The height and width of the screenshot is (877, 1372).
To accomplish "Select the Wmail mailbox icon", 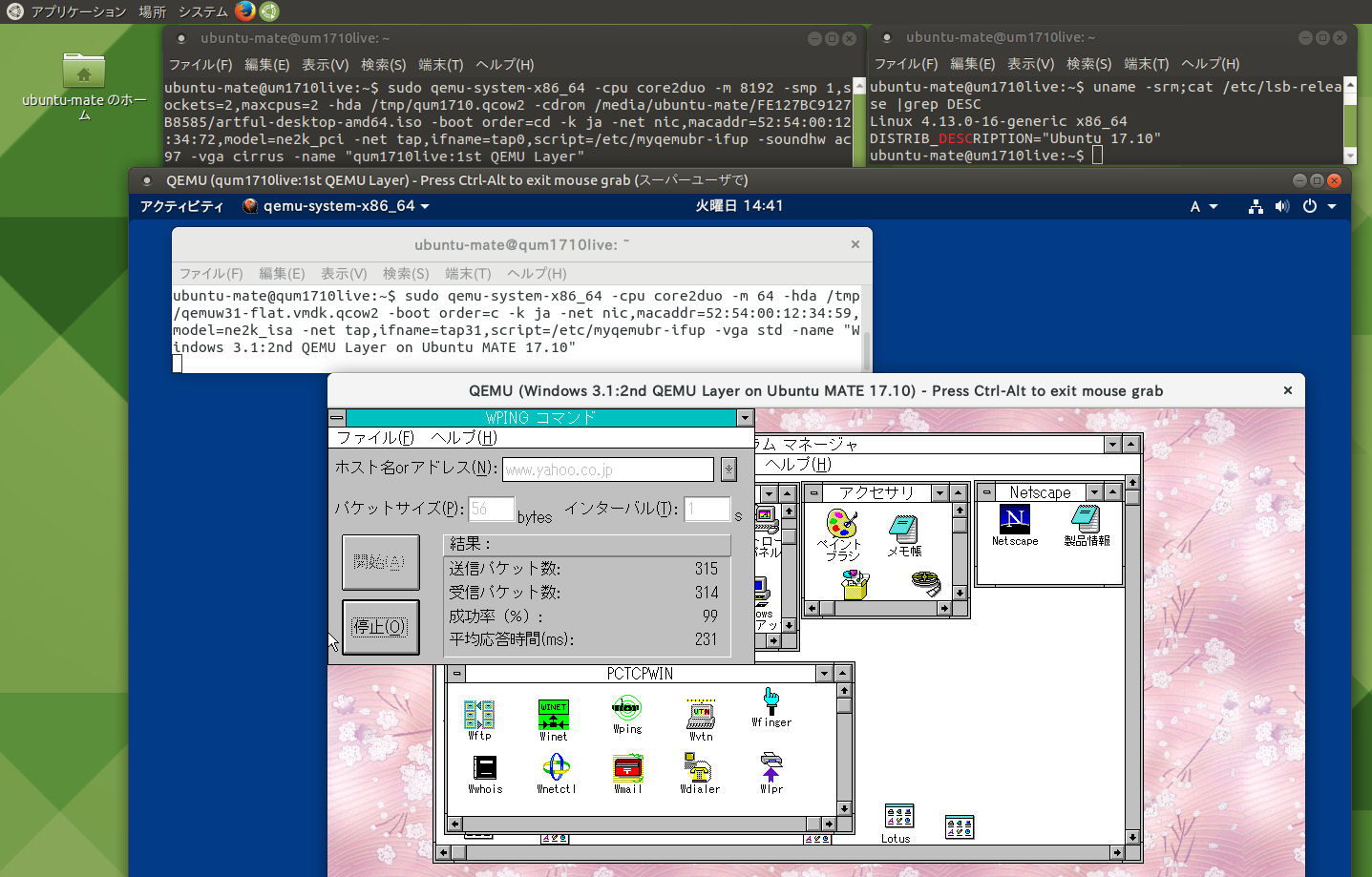I will [628, 774].
